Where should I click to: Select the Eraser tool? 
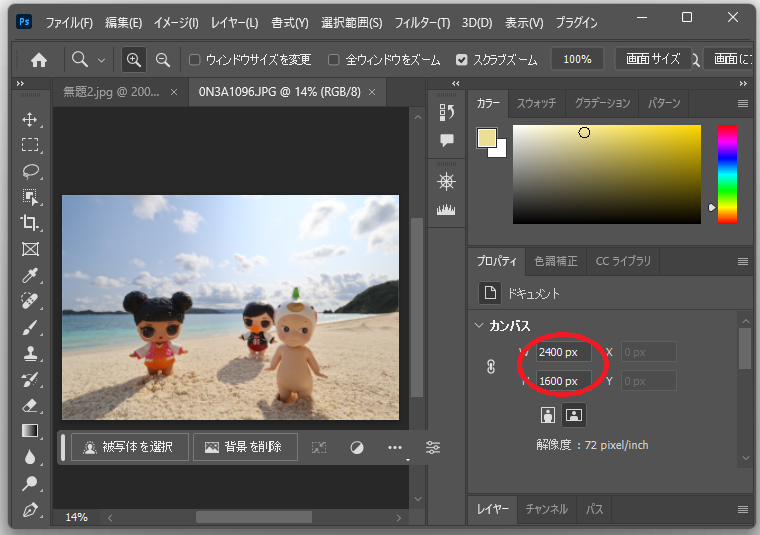coord(30,406)
